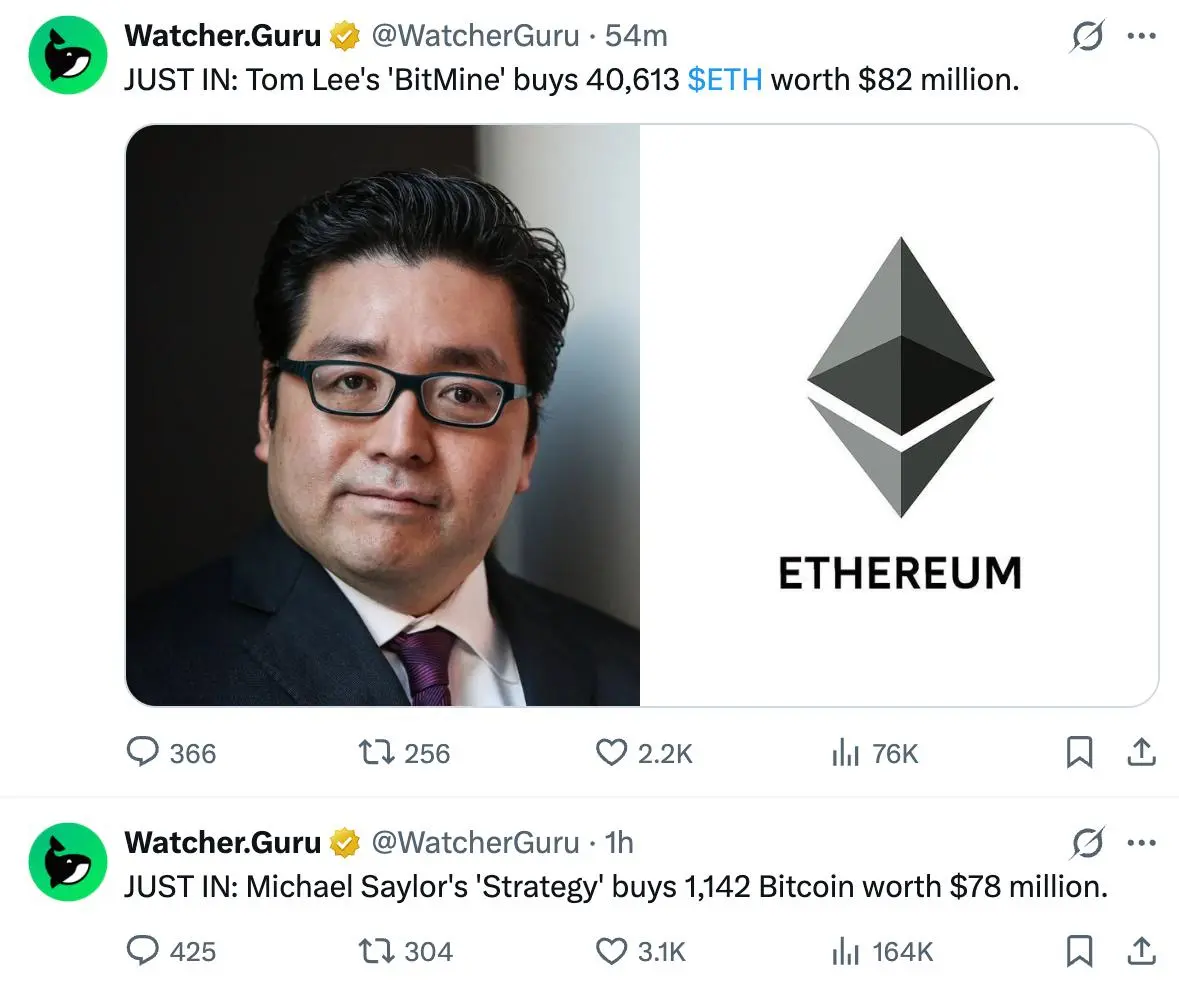Open the Ethereum image in the tweet
The height and width of the screenshot is (987, 1179).
899,415
